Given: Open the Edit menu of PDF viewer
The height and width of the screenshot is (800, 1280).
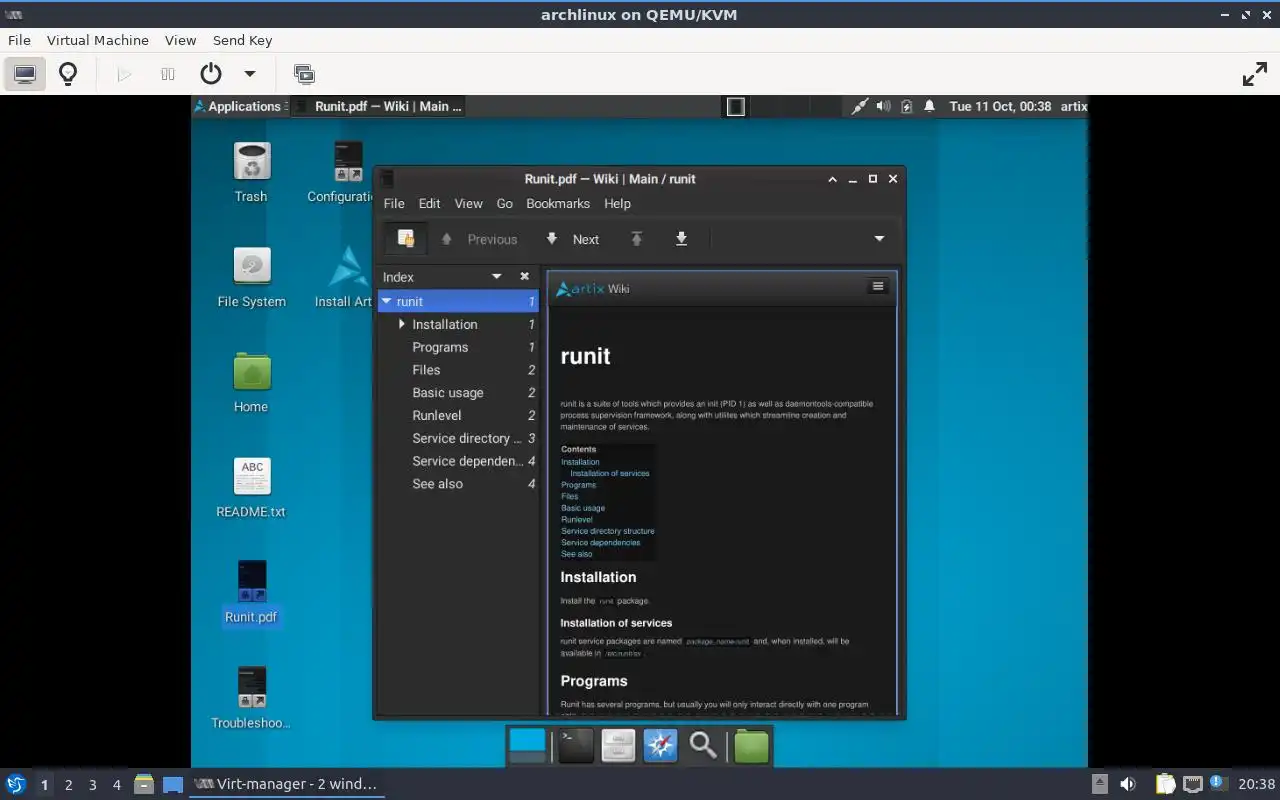Looking at the screenshot, I should tap(429, 203).
